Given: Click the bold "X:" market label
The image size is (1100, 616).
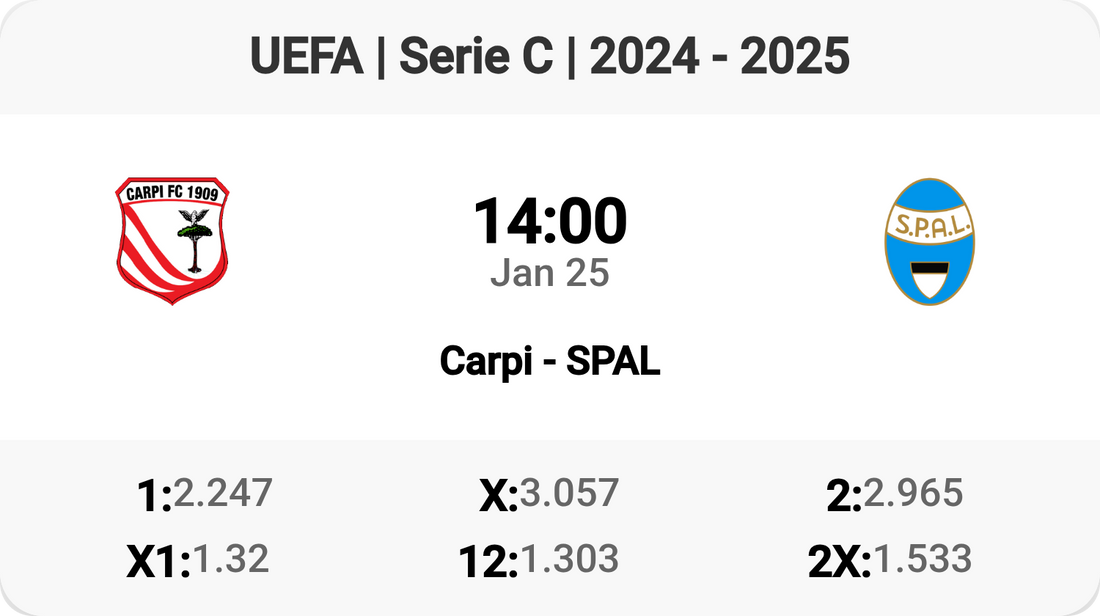Looking at the screenshot, I should click(x=498, y=496).
